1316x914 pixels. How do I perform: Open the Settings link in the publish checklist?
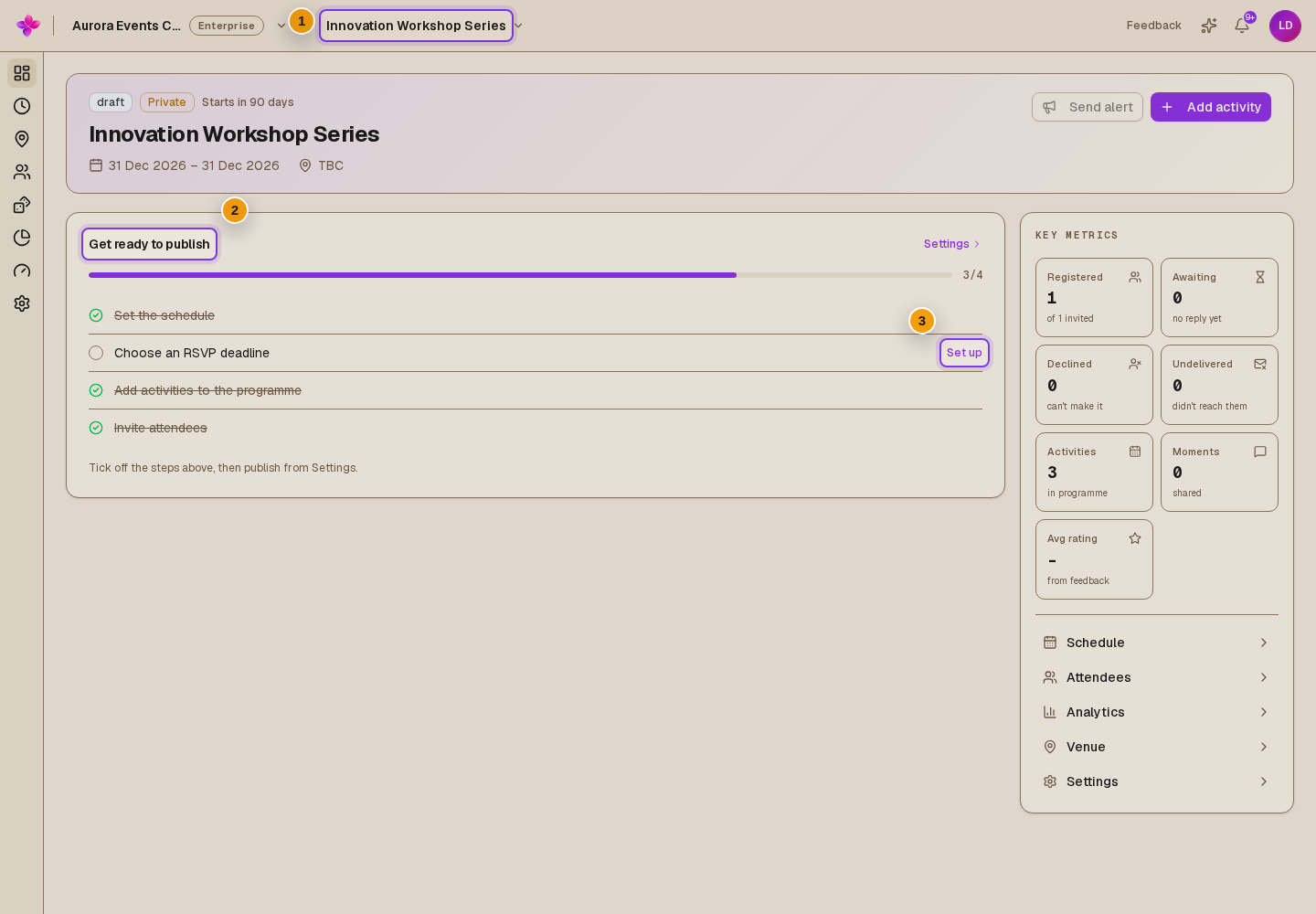coord(952,244)
